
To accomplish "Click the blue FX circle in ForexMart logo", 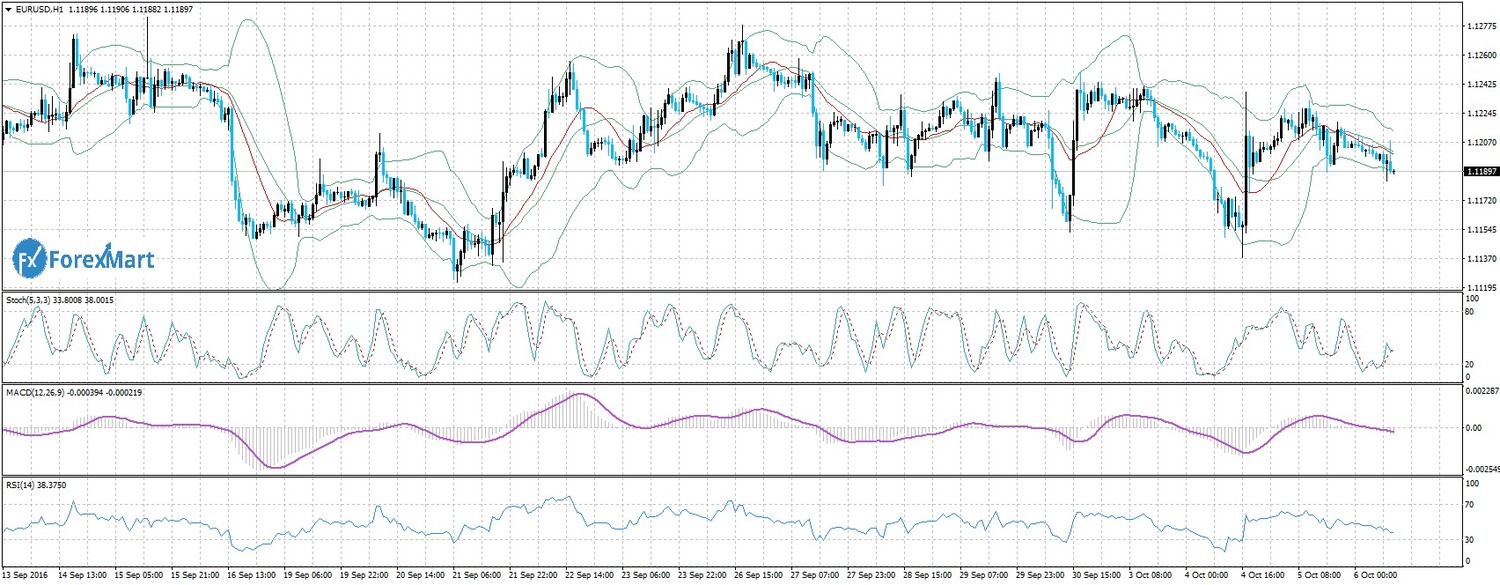I will point(30,259).
